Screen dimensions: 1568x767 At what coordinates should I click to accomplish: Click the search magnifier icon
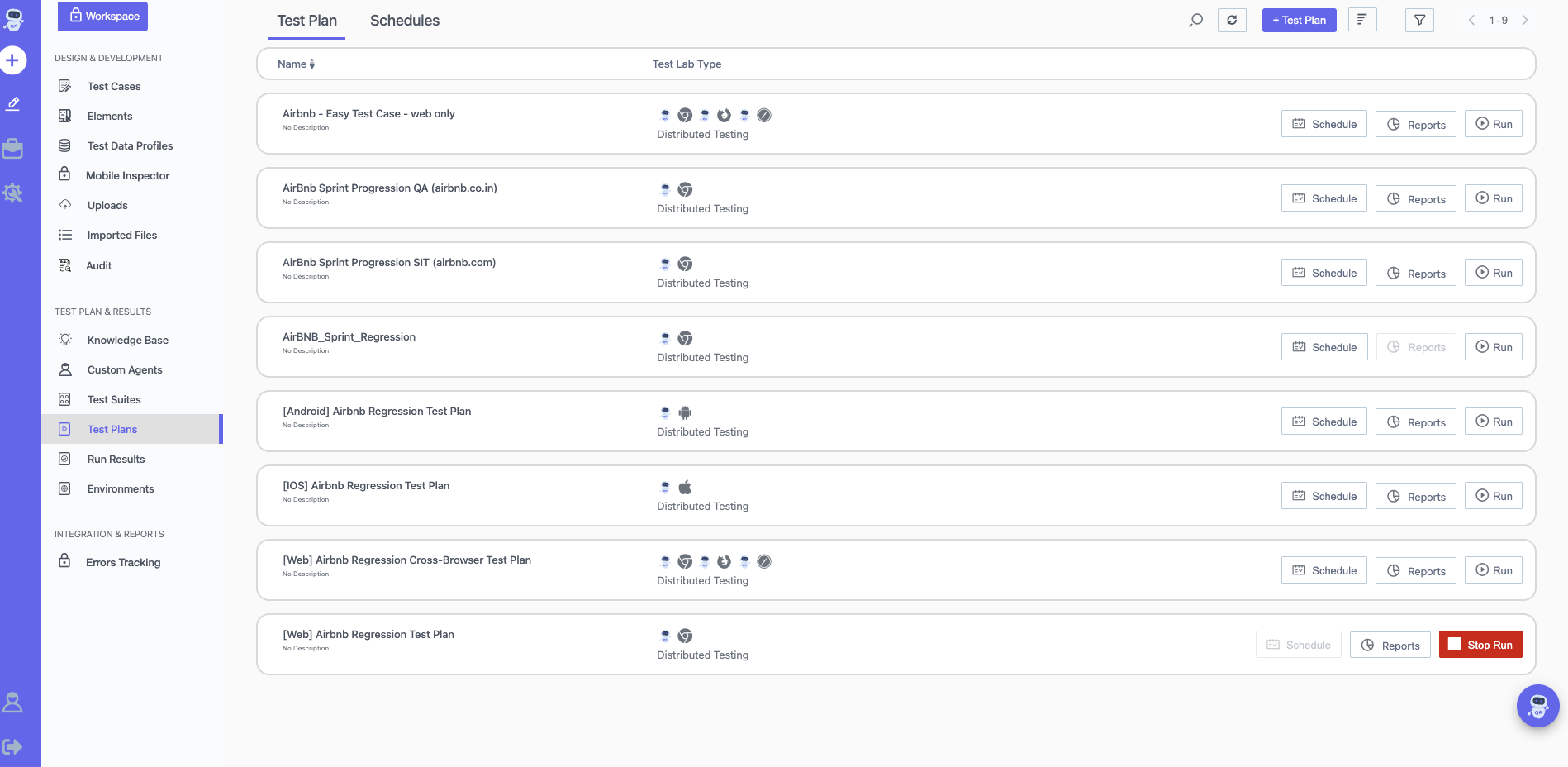[1195, 21]
